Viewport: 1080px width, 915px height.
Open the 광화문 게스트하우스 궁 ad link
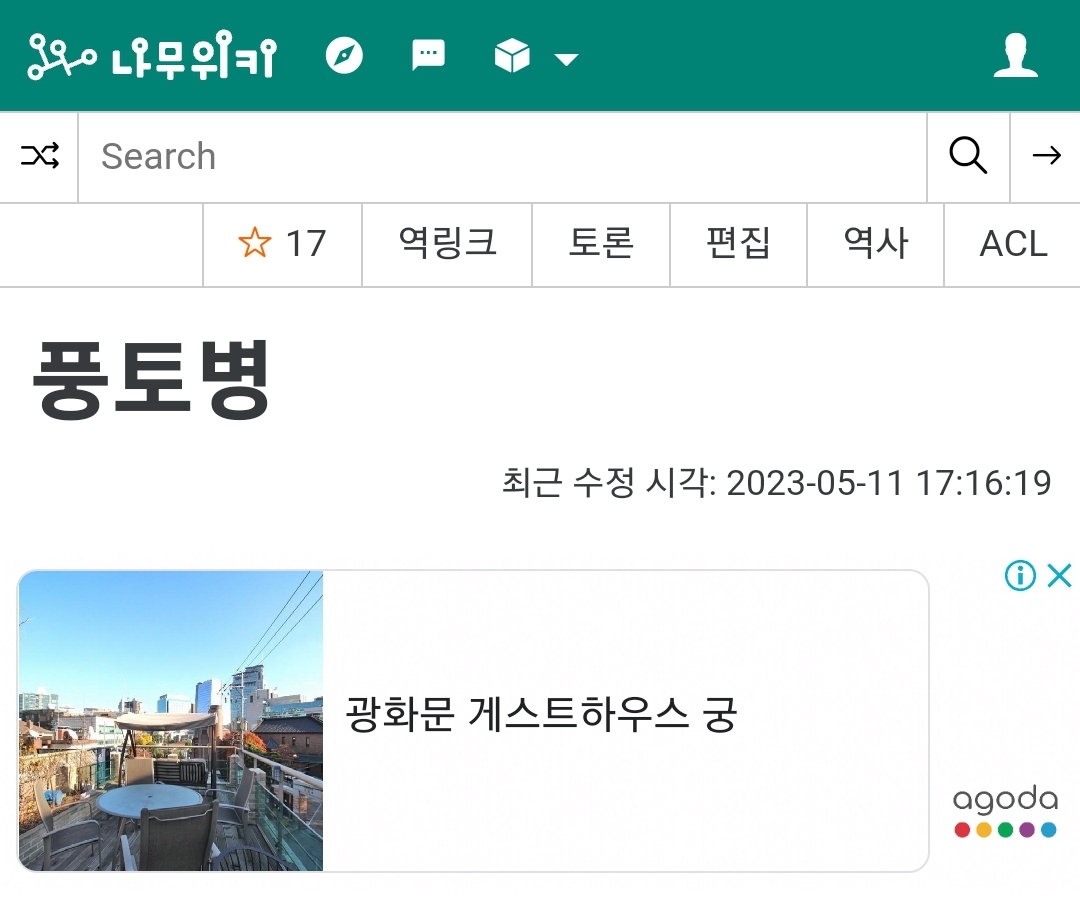coord(541,714)
